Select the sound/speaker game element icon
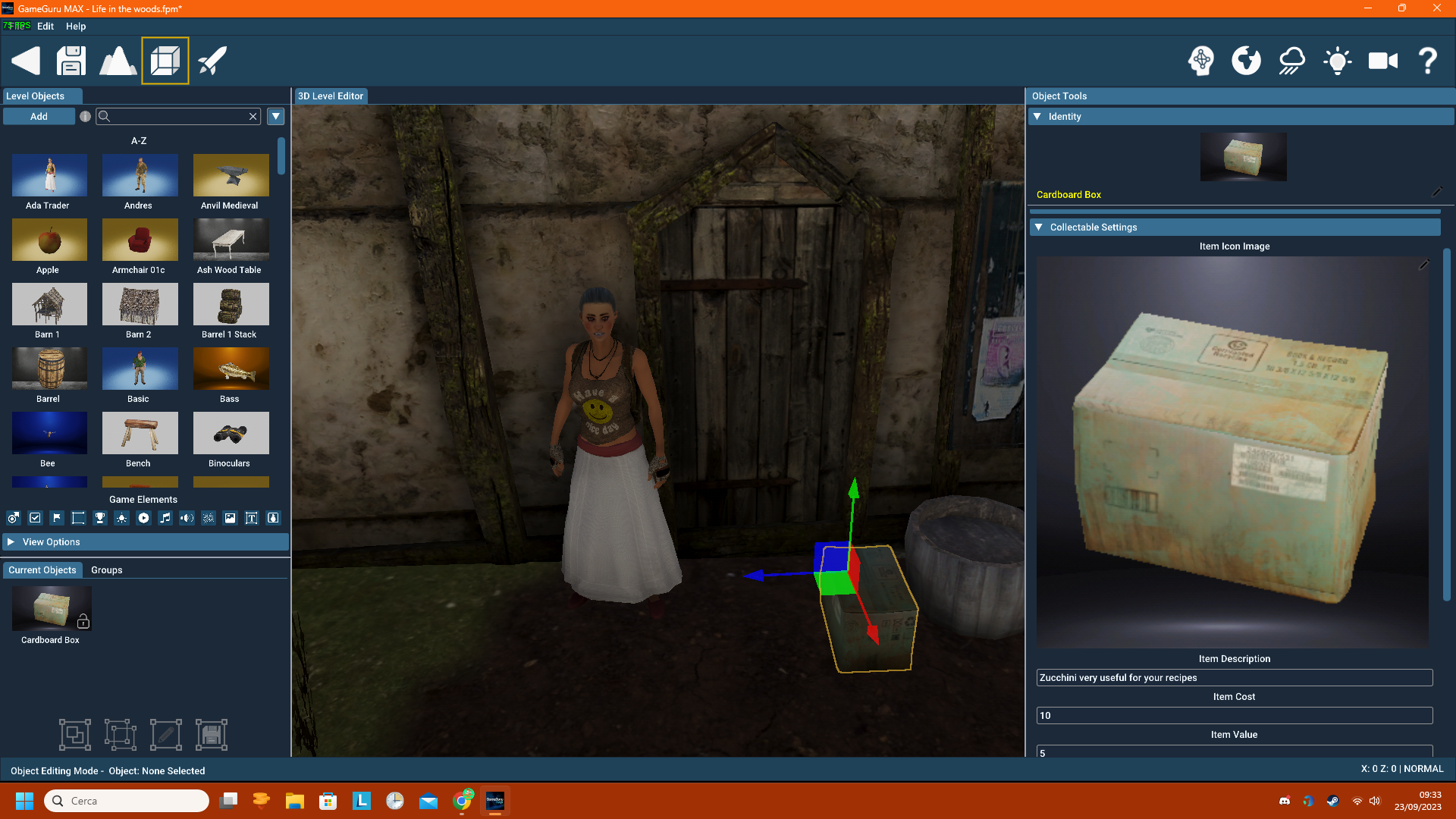This screenshot has width=1456, height=819. click(187, 518)
